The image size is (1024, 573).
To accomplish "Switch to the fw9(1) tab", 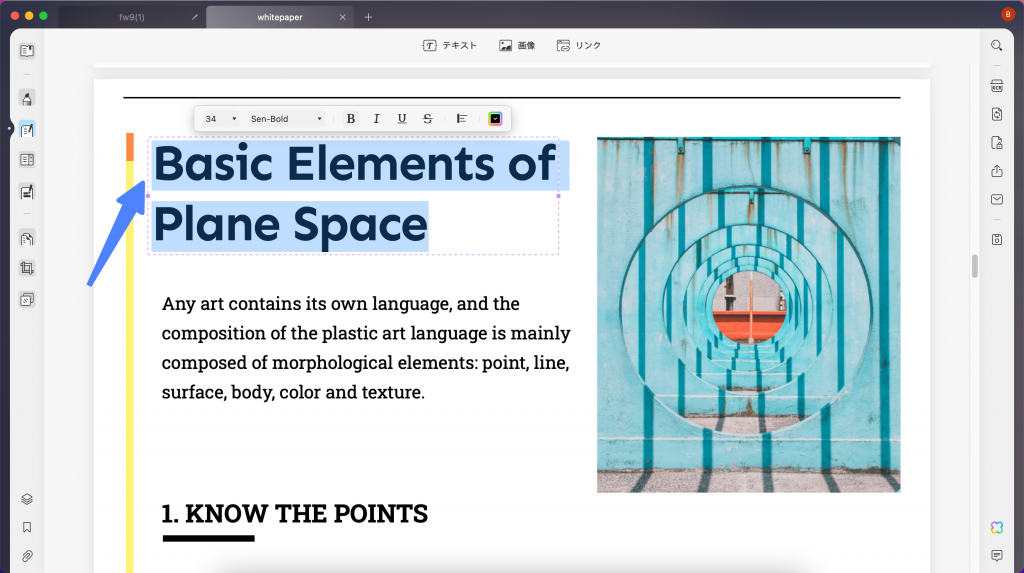I will [132, 17].
